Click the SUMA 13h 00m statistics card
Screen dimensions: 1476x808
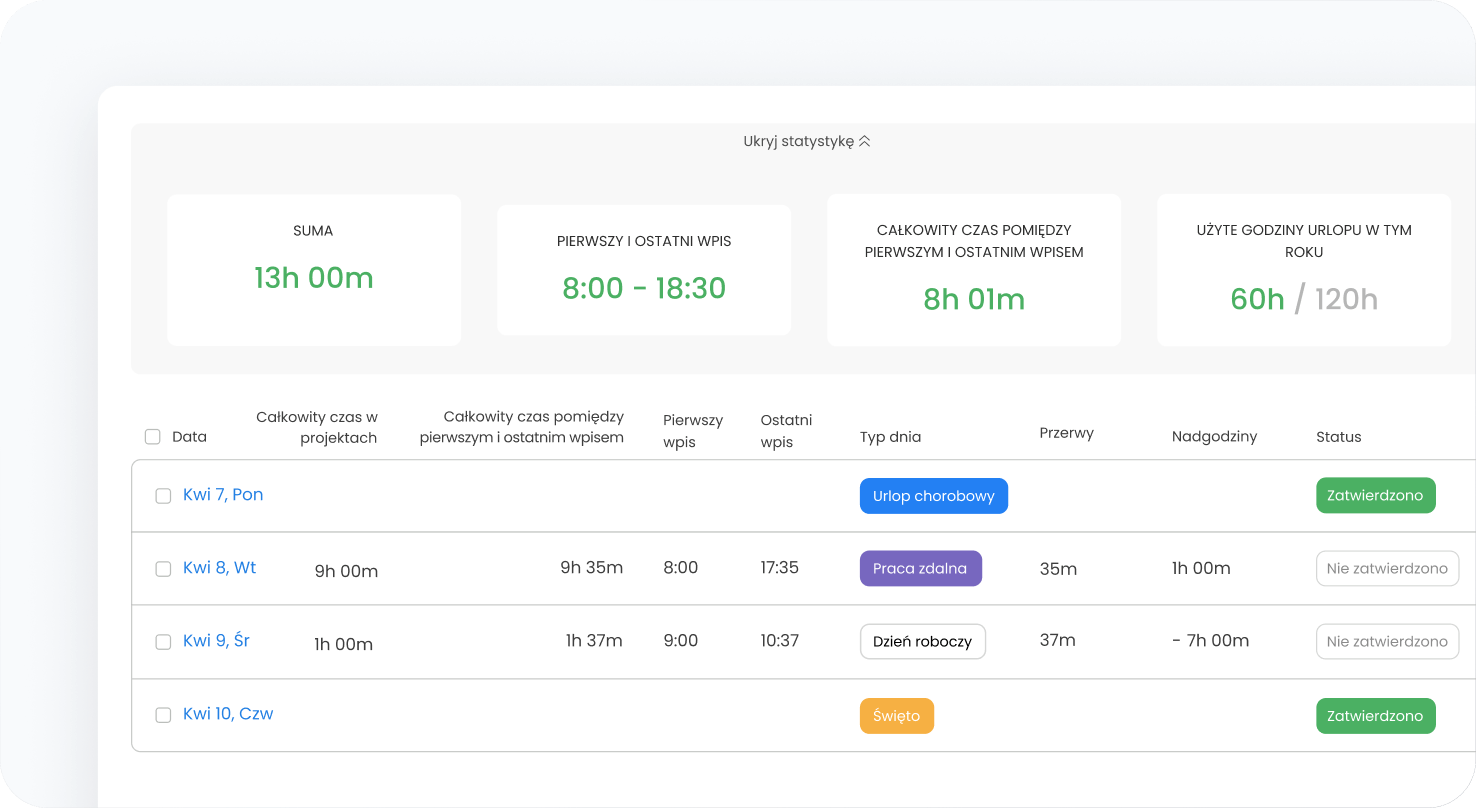tap(314, 270)
